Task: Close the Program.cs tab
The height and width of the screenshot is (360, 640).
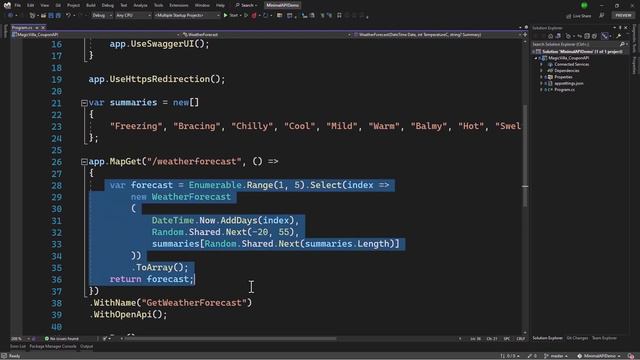Action: click(x=43, y=28)
